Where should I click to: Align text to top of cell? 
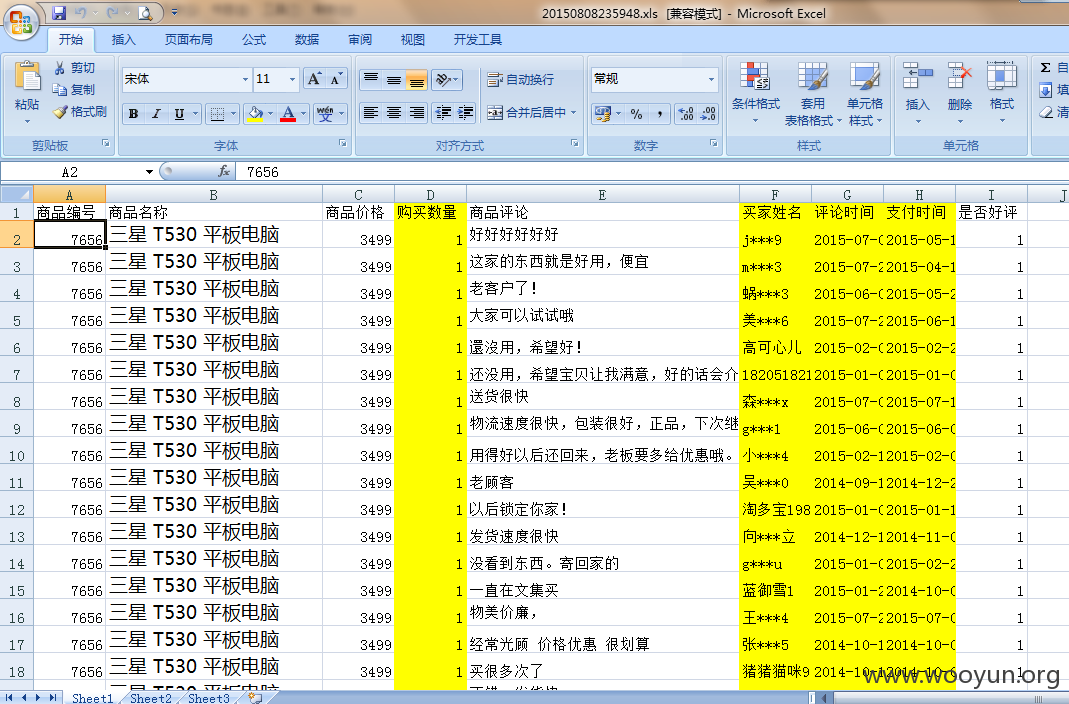pyautogui.click(x=371, y=80)
